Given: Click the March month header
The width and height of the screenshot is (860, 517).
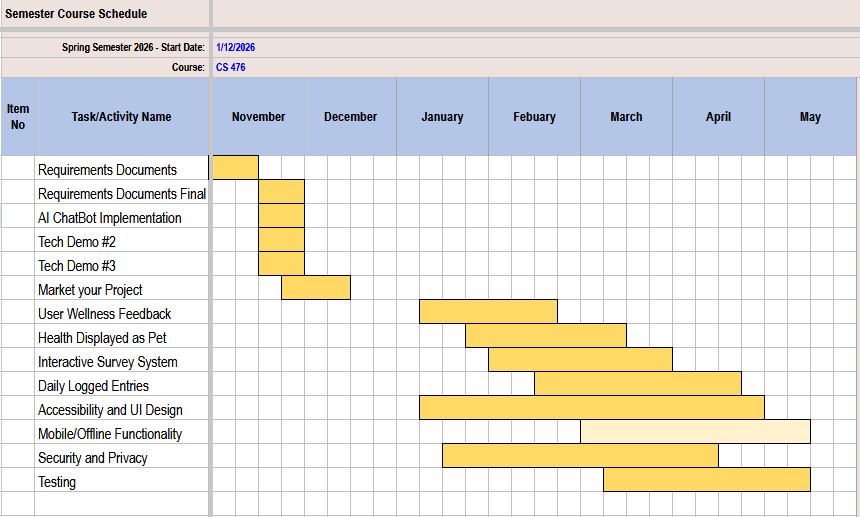Looking at the screenshot, I should coord(626,117).
